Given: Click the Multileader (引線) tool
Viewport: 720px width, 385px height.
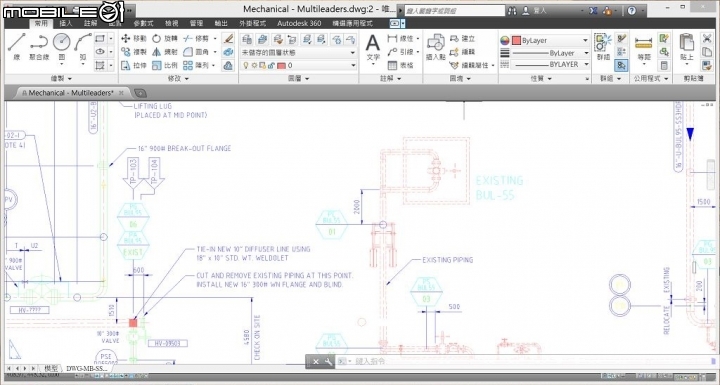Looking at the screenshot, I should [x=401, y=52].
